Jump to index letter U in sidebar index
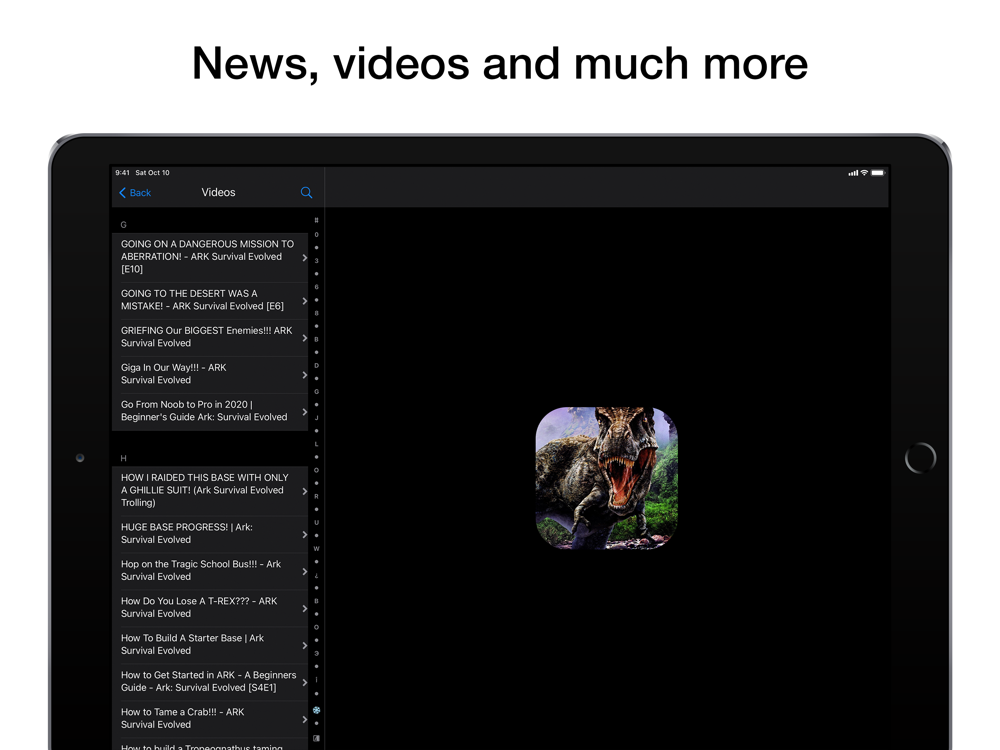The width and height of the screenshot is (1000, 750). pyautogui.click(x=316, y=522)
